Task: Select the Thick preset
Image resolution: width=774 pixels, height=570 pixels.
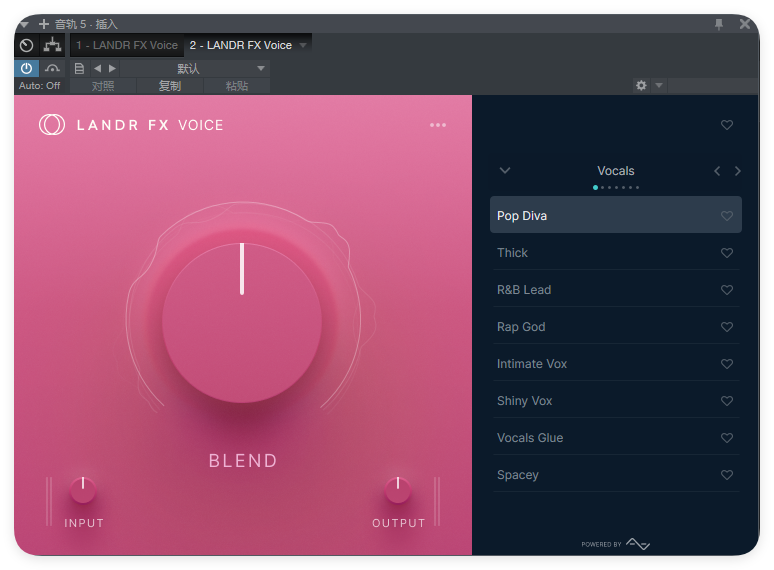Action: 616,253
